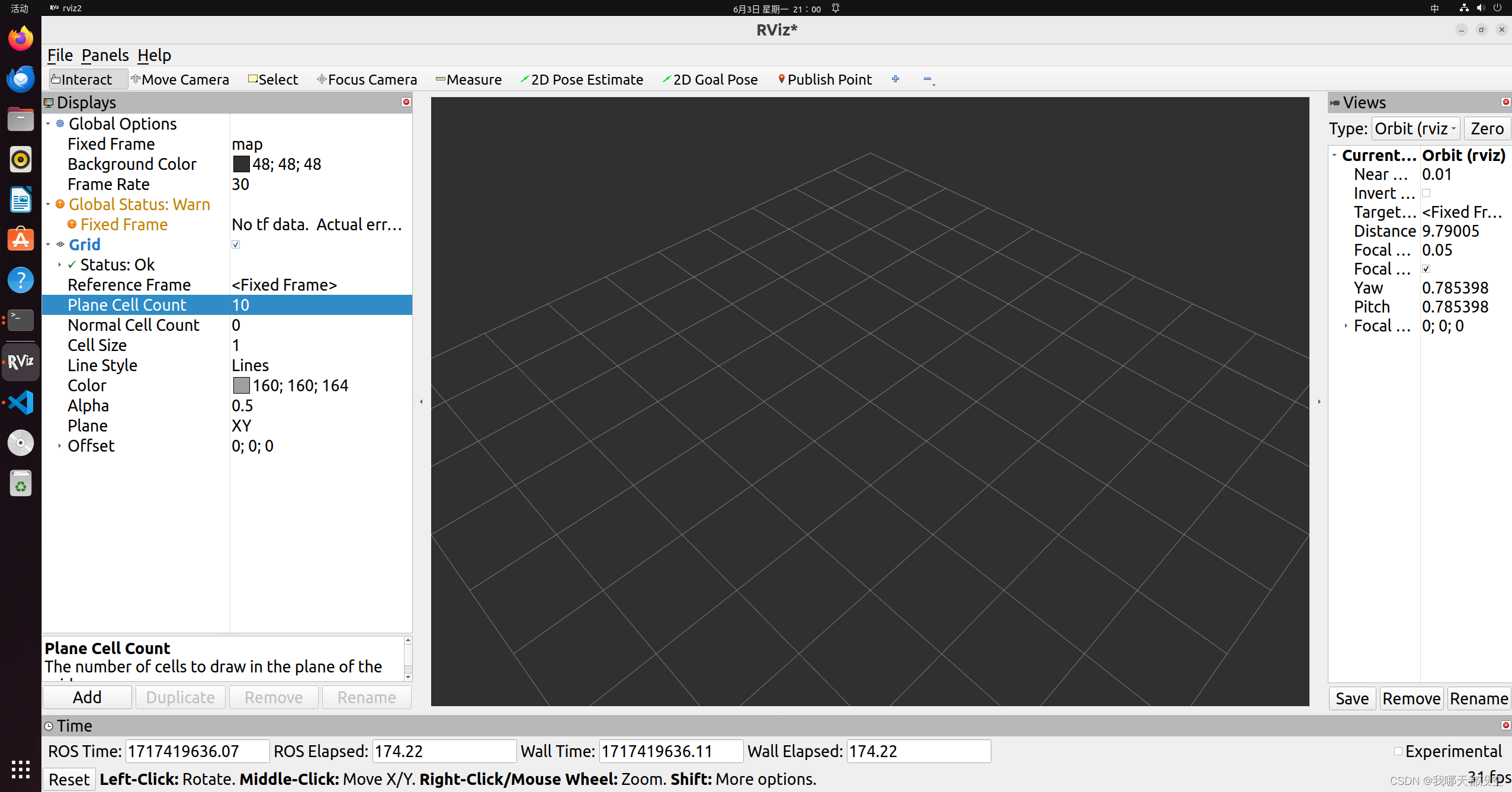Open Visual Studio Code from the dock

click(x=21, y=403)
